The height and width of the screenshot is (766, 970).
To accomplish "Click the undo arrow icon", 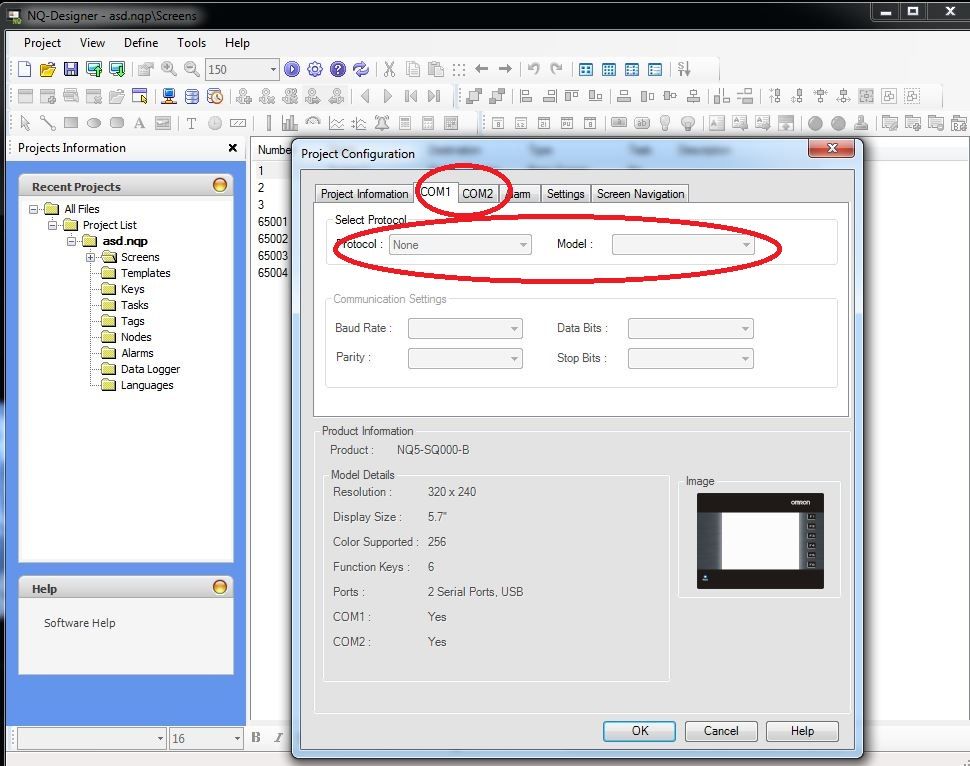I will [533, 69].
